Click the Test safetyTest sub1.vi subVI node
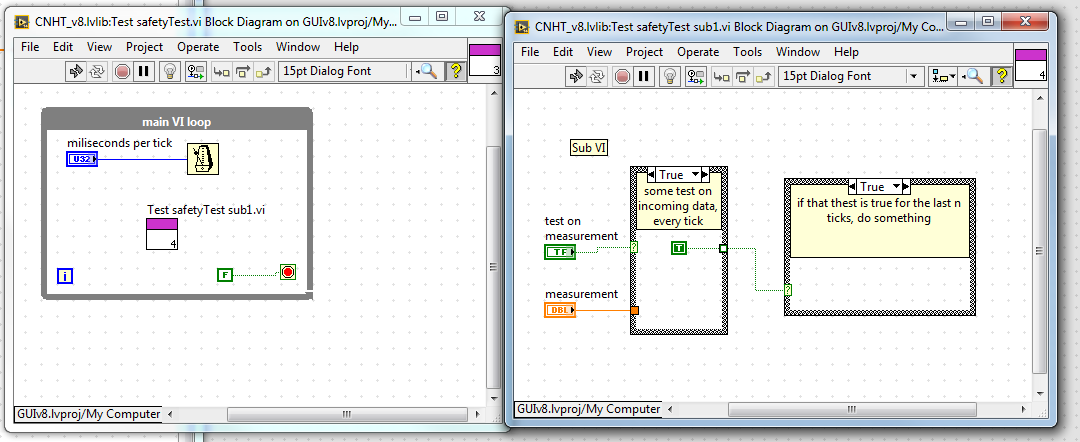The image size is (1080, 442). (162, 234)
